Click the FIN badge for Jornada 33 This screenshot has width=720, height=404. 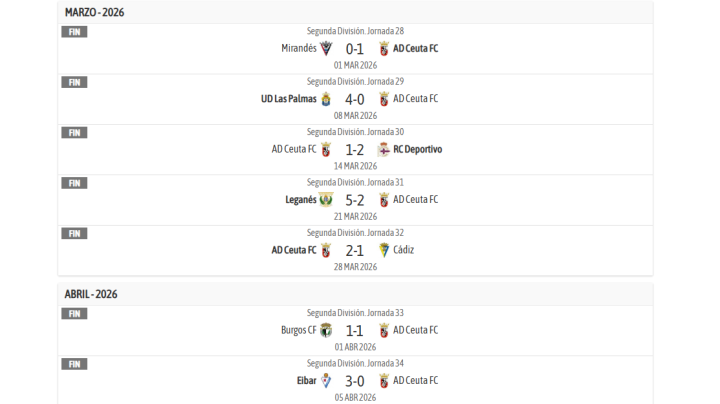coord(74,313)
